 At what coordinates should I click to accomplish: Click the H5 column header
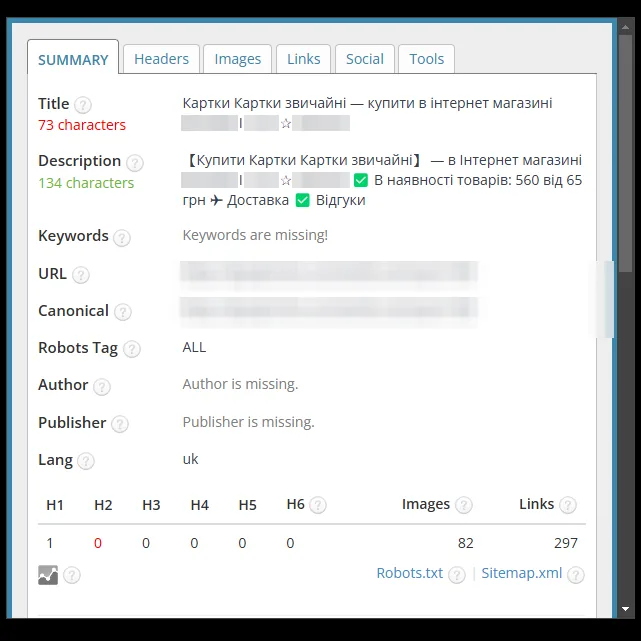click(247, 505)
